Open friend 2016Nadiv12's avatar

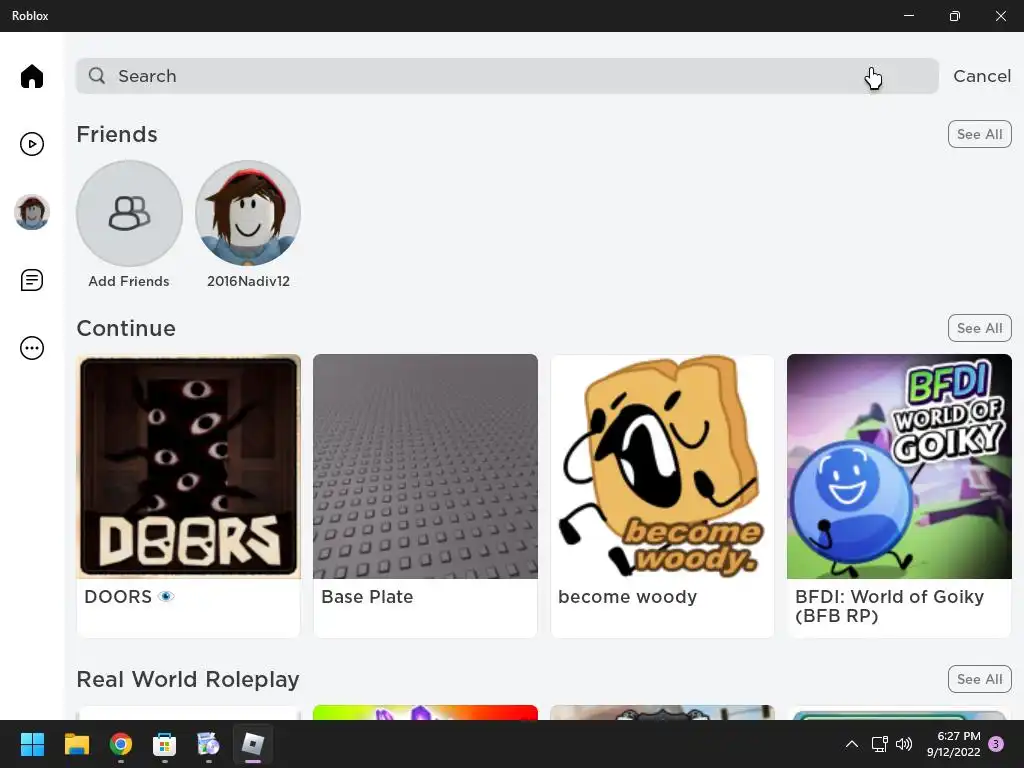pyautogui.click(x=248, y=213)
